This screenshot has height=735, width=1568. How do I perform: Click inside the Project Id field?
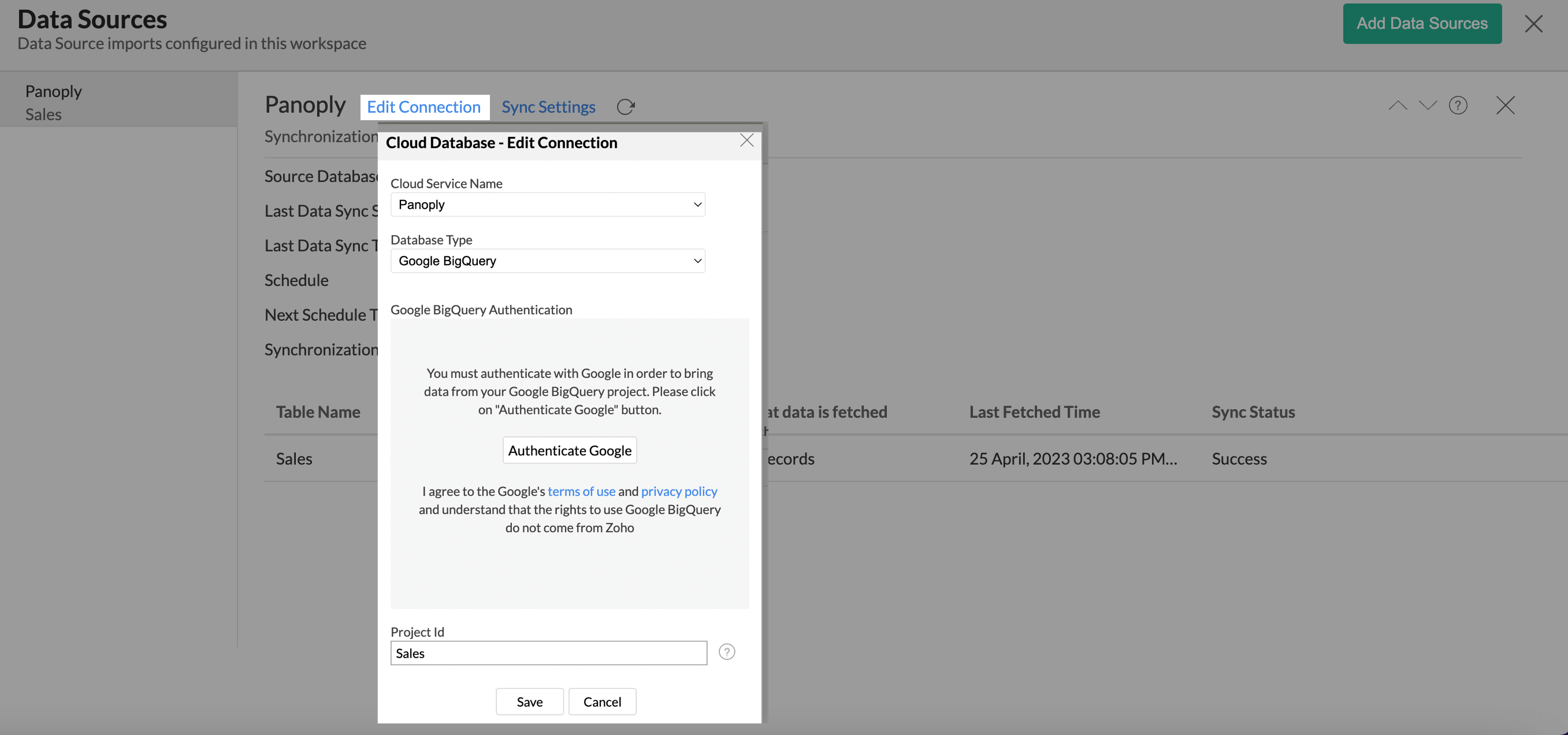click(547, 653)
